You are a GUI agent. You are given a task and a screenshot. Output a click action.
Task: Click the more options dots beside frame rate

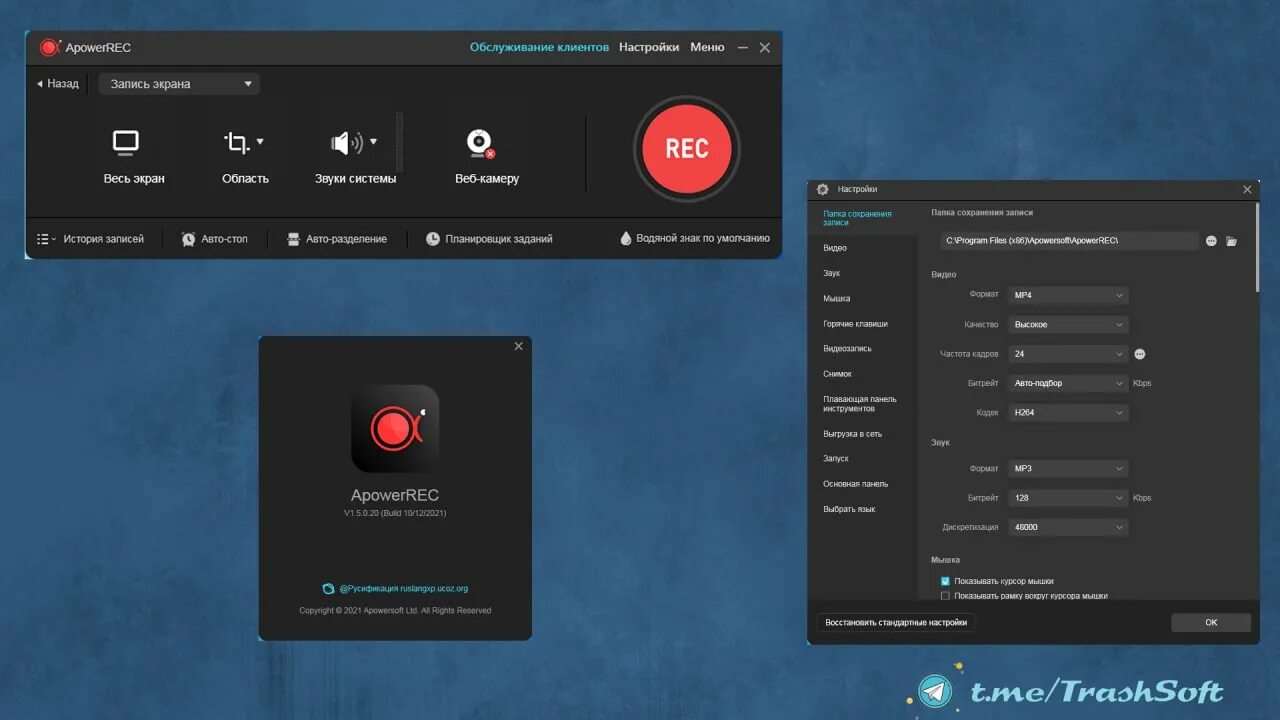pos(1139,354)
